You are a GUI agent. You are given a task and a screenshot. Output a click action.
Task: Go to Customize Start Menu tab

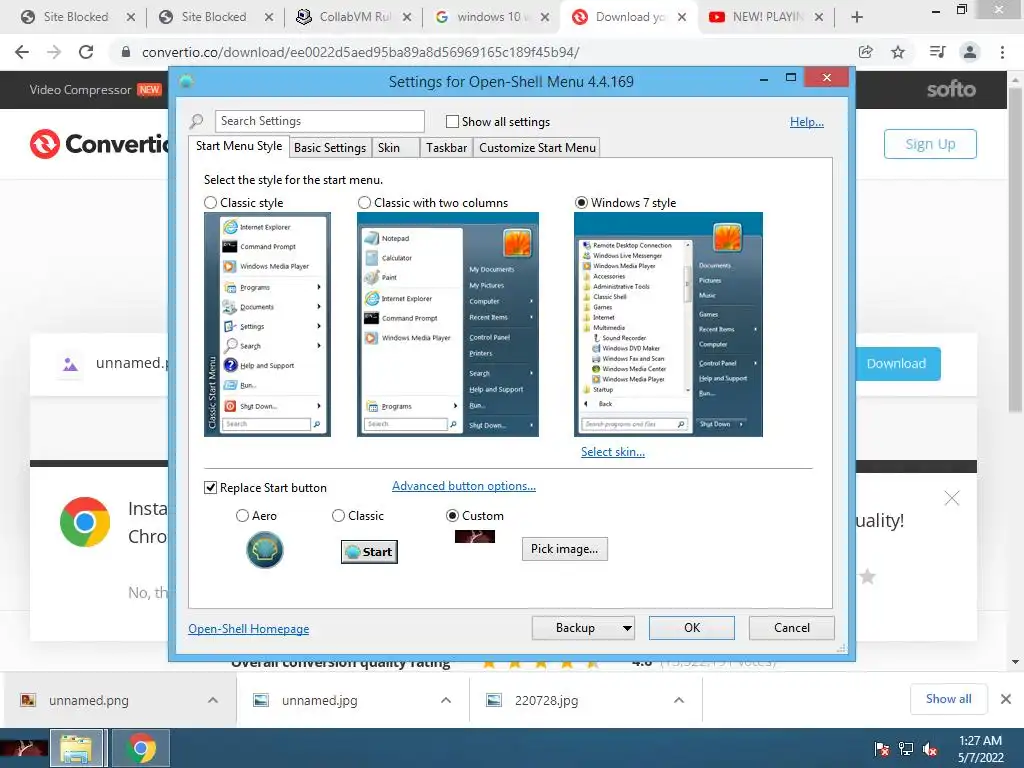tap(537, 148)
